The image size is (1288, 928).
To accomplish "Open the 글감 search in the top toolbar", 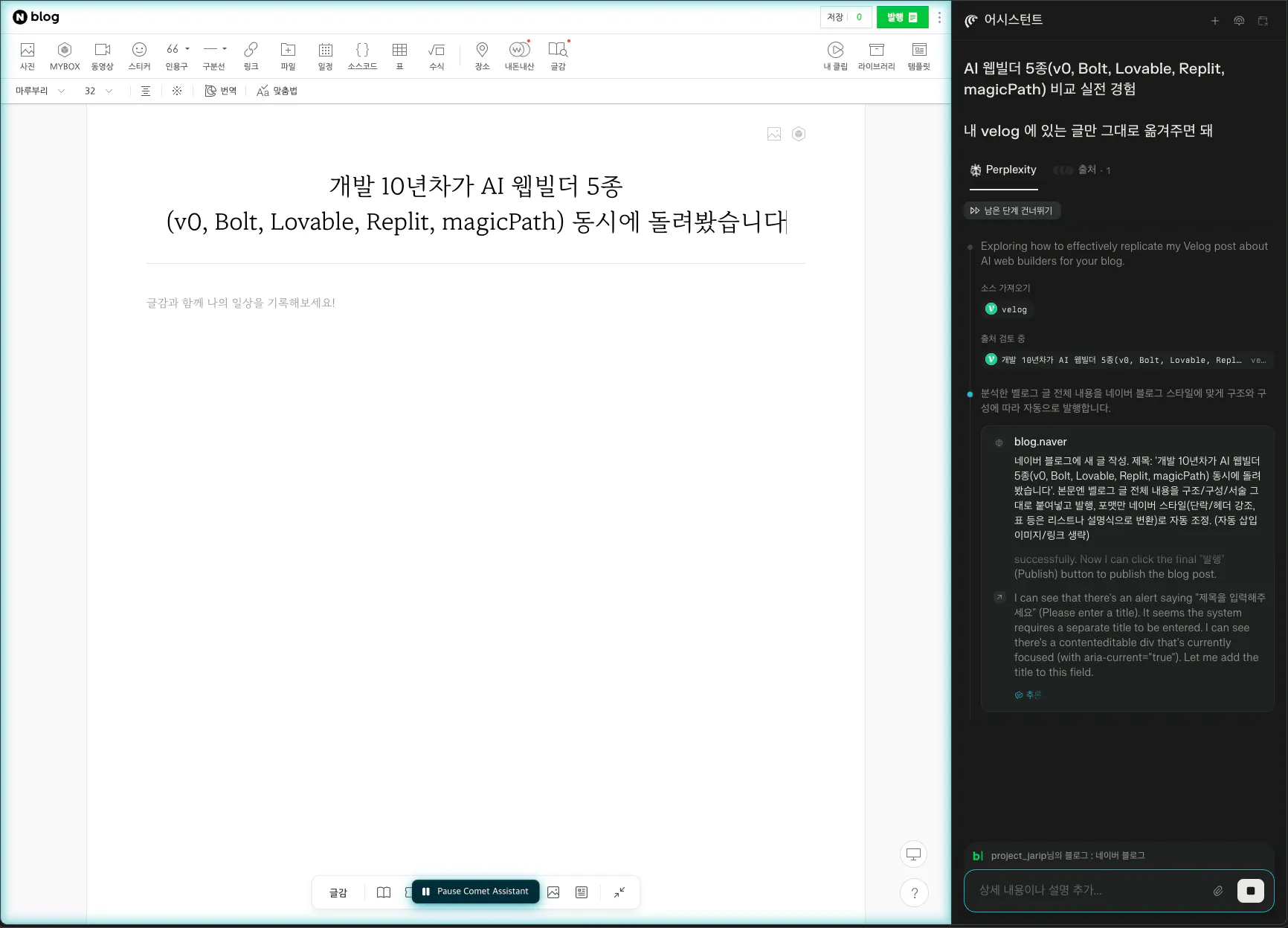I will tap(558, 56).
